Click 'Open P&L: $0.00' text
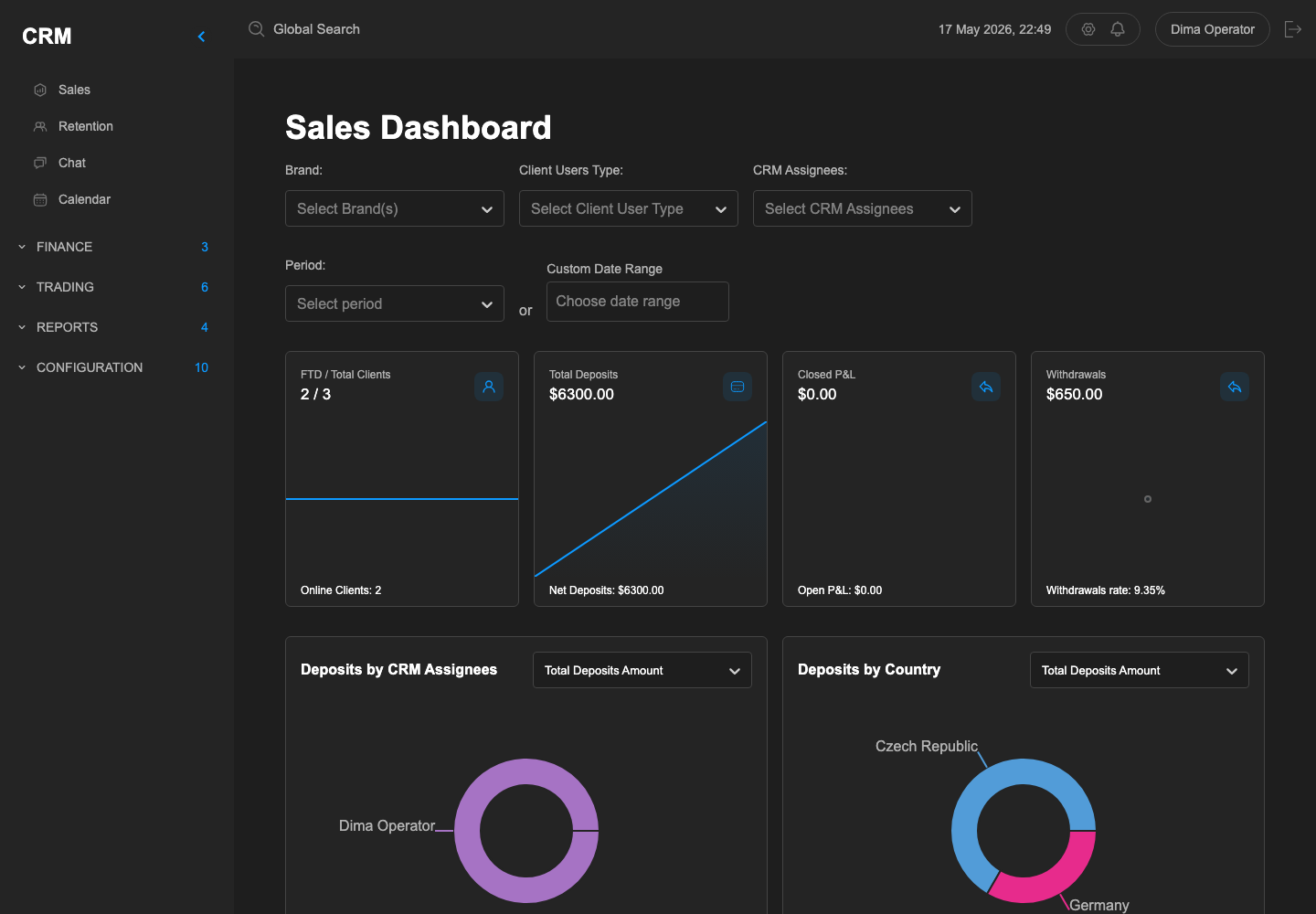Viewport: 1316px width, 914px height. click(840, 590)
